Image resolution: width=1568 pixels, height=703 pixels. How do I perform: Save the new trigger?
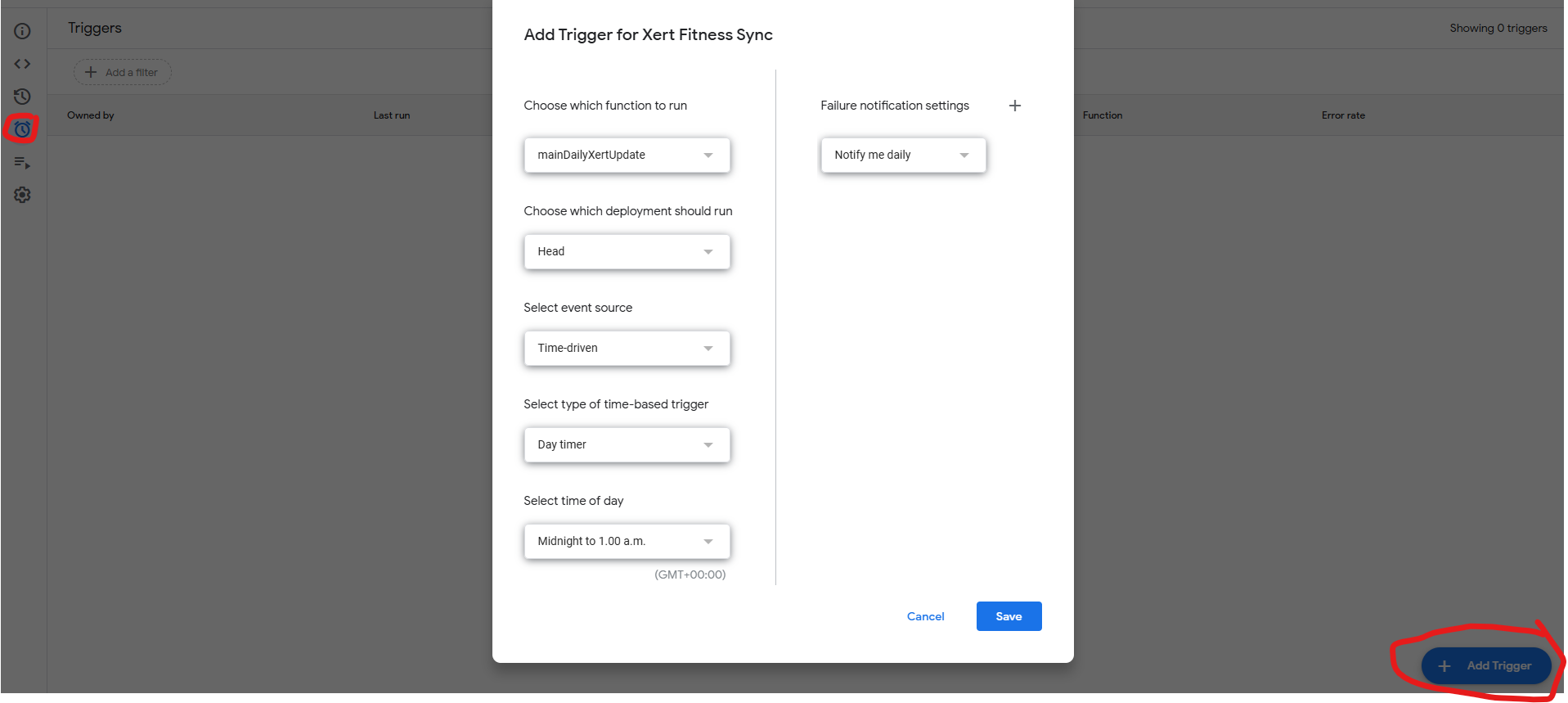point(1009,616)
